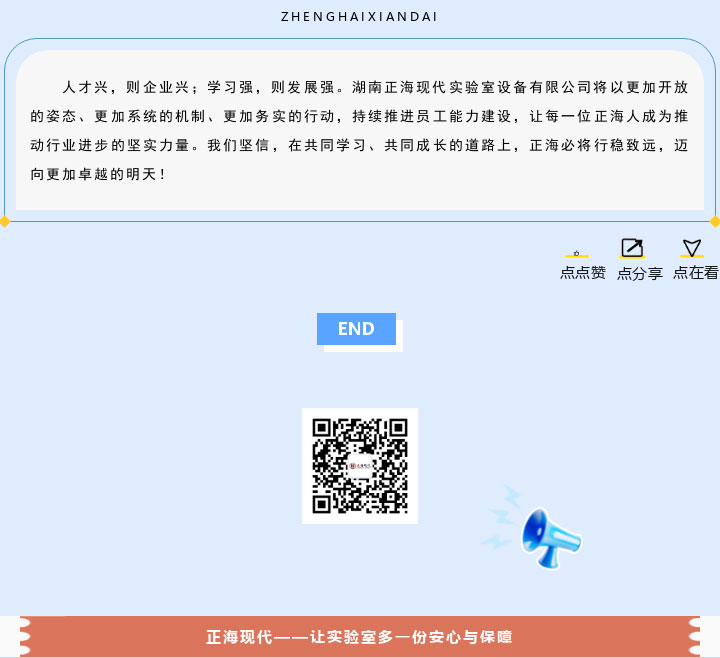This screenshot has width=720, height=658.
Task: Click the 在看 triangle icon
Action: [x=692, y=247]
